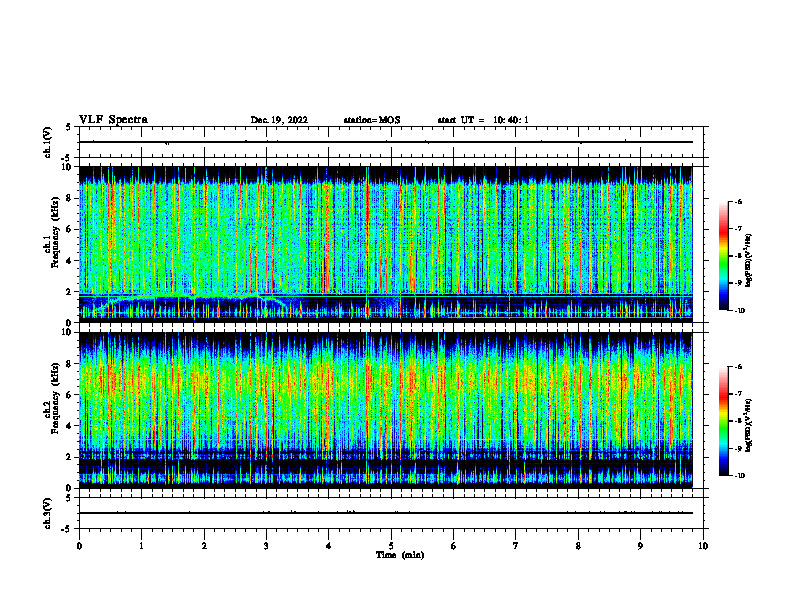Click the 'ch.1(V)' waveform axis label
The image size is (792, 612).
[x=48, y=142]
